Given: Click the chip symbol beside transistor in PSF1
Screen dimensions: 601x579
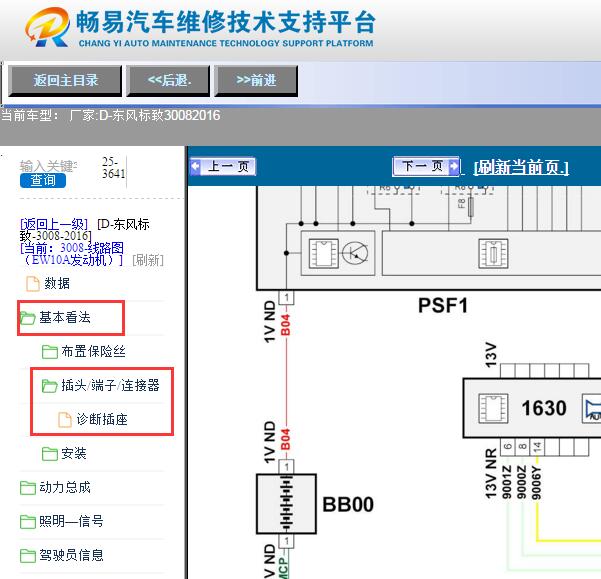Looking at the screenshot, I should (x=324, y=253).
